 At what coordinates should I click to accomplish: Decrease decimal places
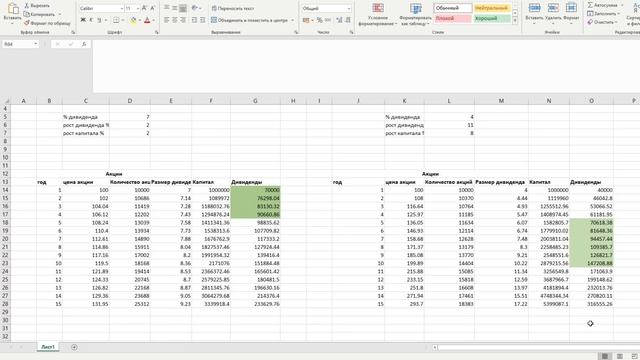coord(348,20)
